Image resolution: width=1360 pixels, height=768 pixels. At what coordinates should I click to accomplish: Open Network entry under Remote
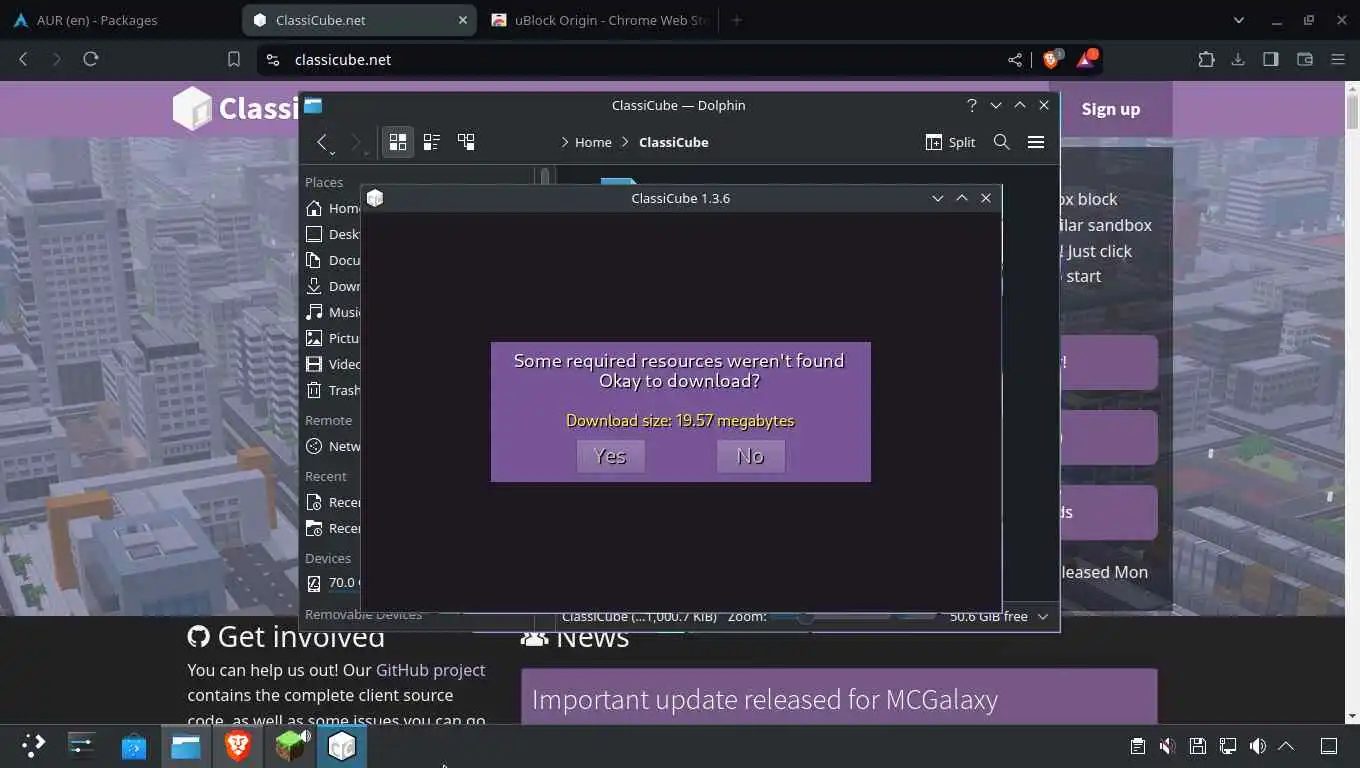point(332,446)
